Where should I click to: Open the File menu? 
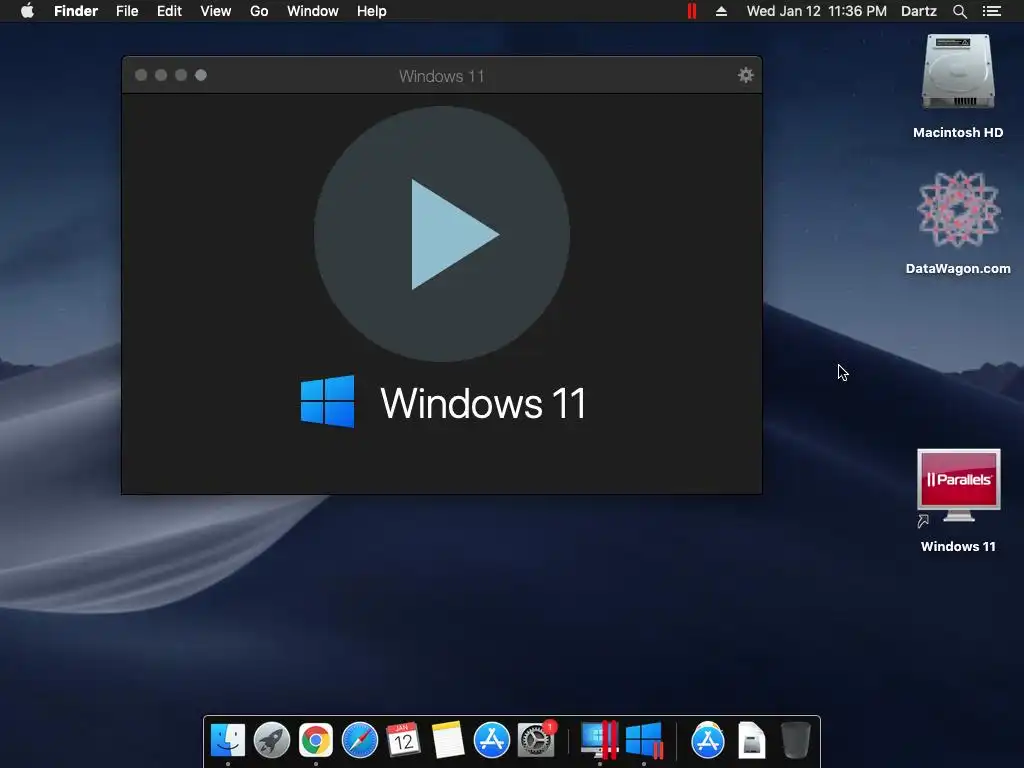point(127,11)
